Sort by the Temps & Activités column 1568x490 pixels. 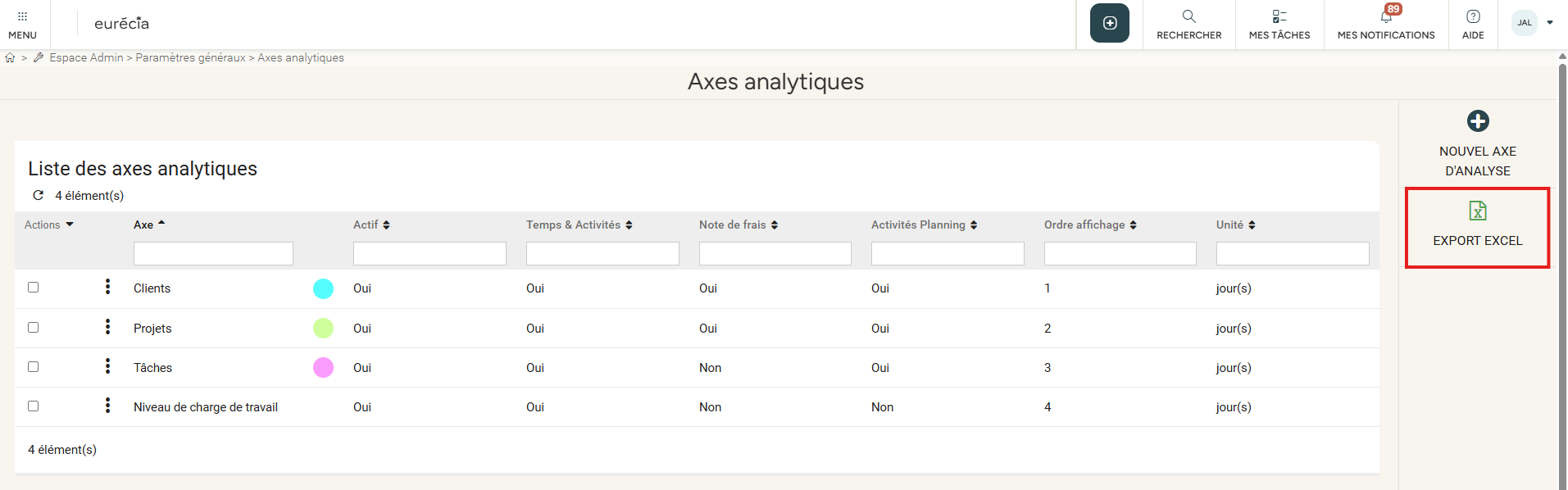(x=579, y=225)
